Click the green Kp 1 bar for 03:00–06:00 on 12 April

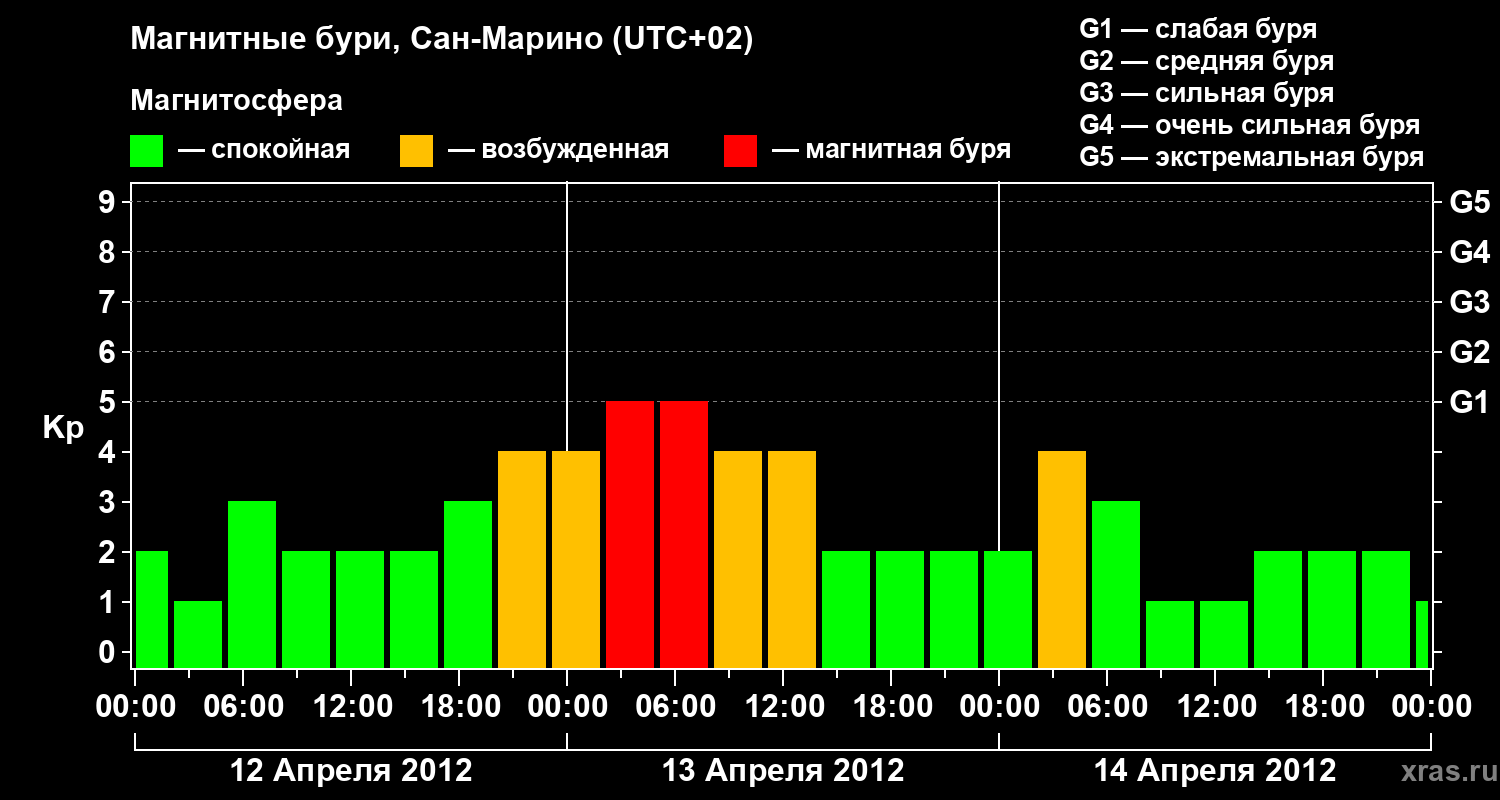(198, 634)
